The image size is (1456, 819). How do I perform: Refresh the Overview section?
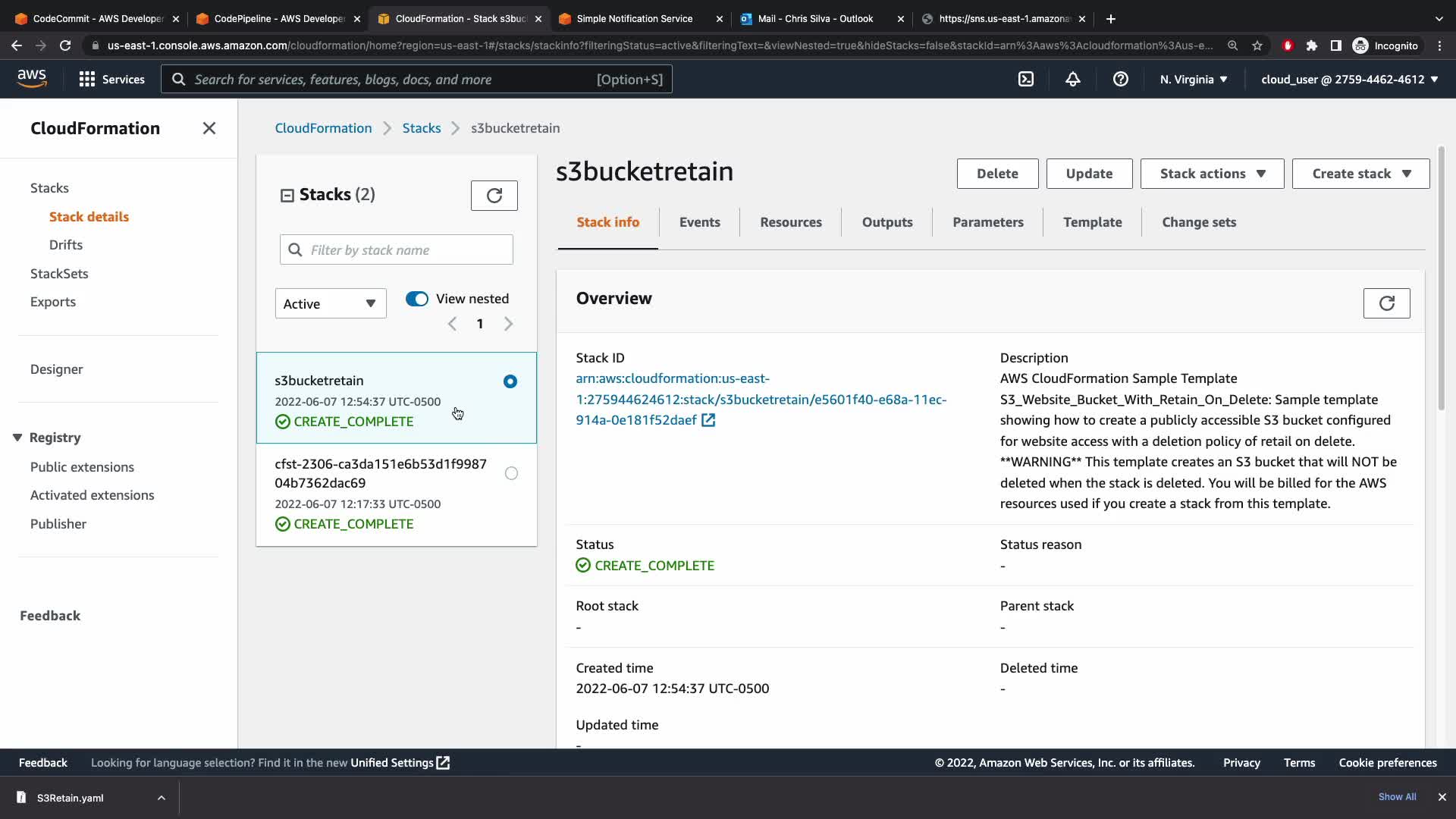[x=1386, y=303]
